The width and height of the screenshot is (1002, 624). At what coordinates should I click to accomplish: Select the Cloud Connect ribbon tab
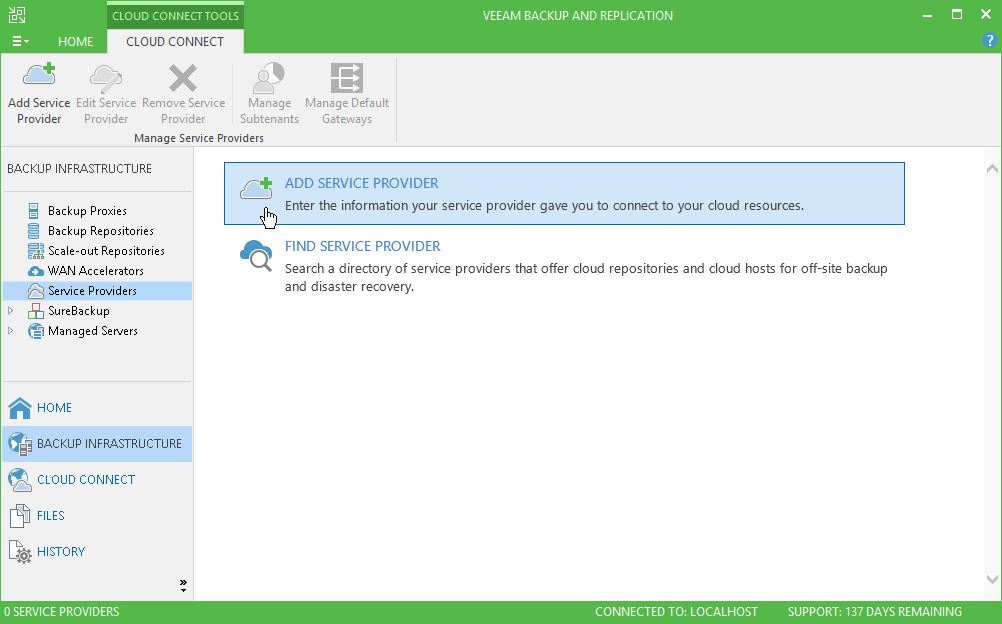pyautogui.click(x=175, y=41)
